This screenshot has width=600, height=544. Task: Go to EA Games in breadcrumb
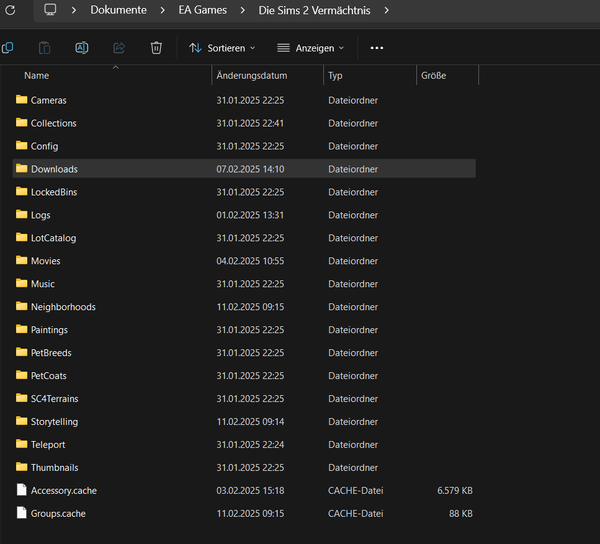tap(202, 10)
